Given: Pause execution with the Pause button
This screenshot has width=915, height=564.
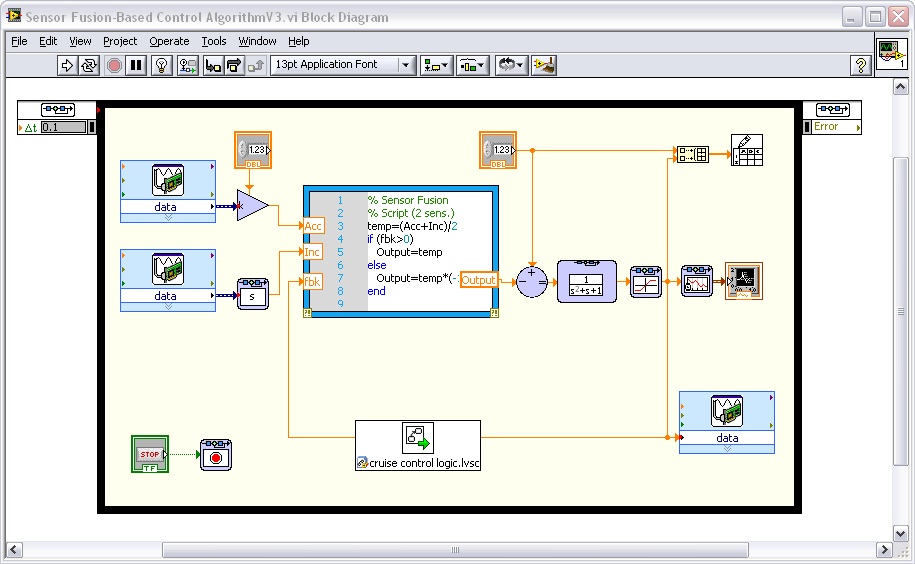Looking at the screenshot, I should pos(137,65).
